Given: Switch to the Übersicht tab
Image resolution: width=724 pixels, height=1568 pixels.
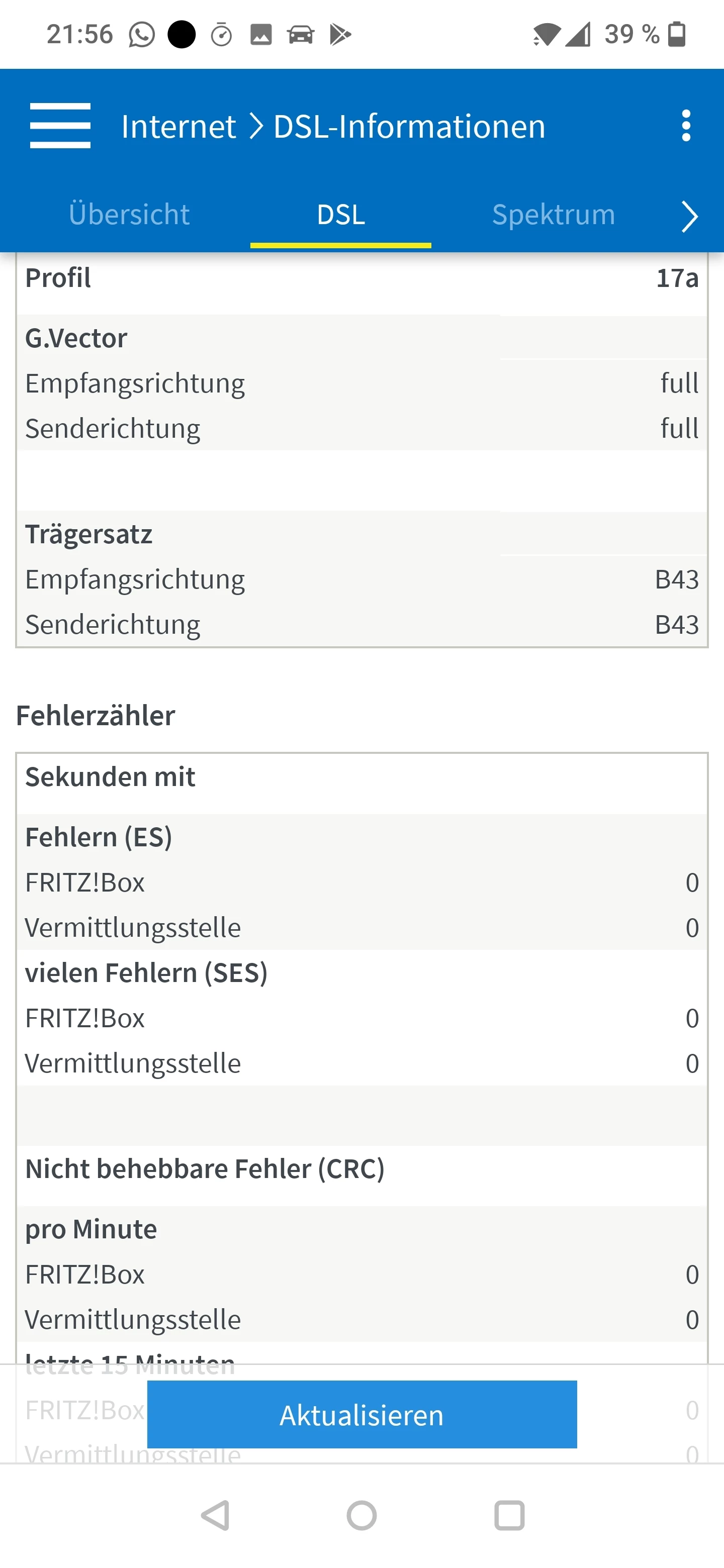Looking at the screenshot, I should tap(129, 215).
